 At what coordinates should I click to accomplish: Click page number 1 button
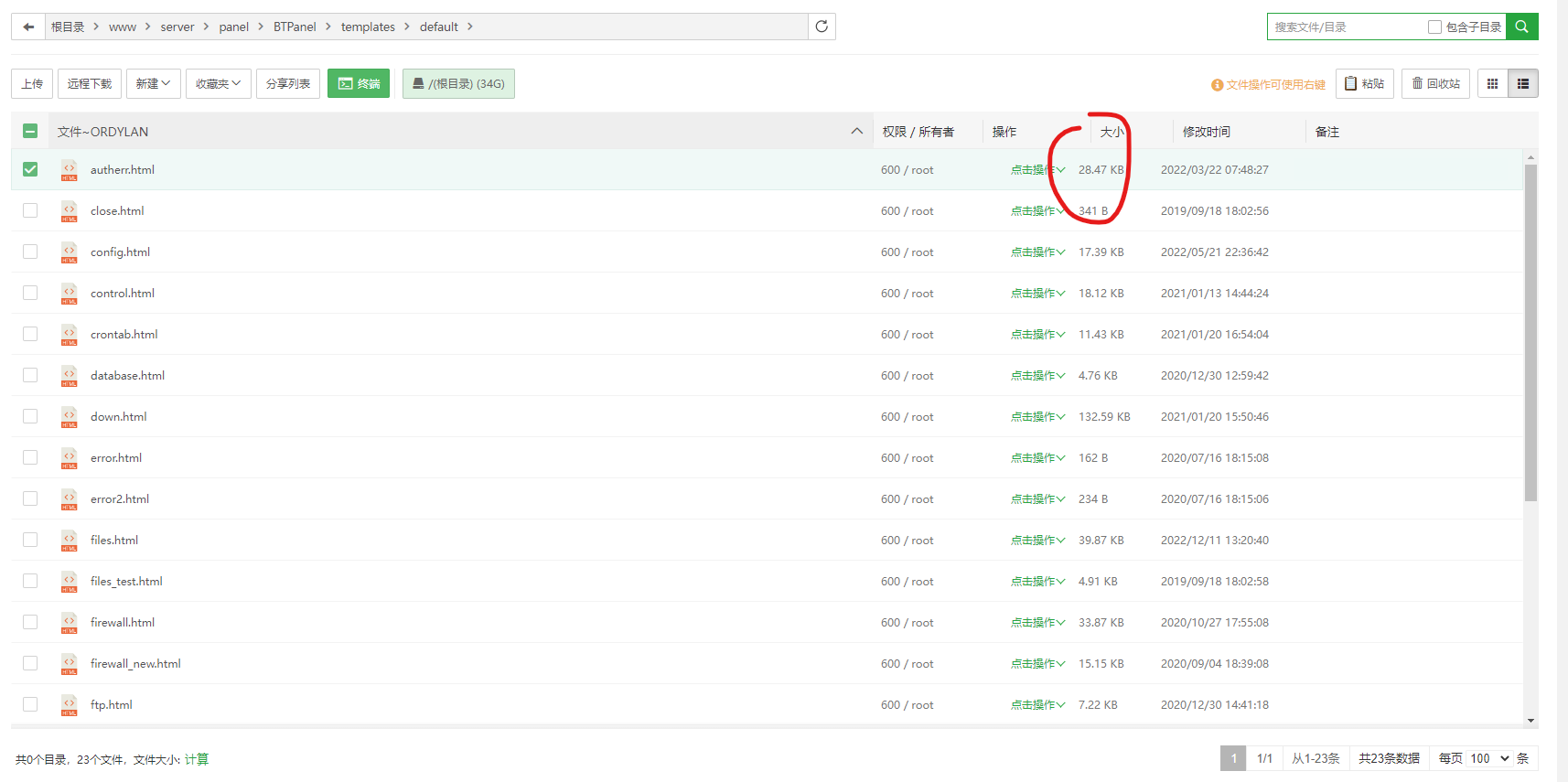click(x=1233, y=758)
